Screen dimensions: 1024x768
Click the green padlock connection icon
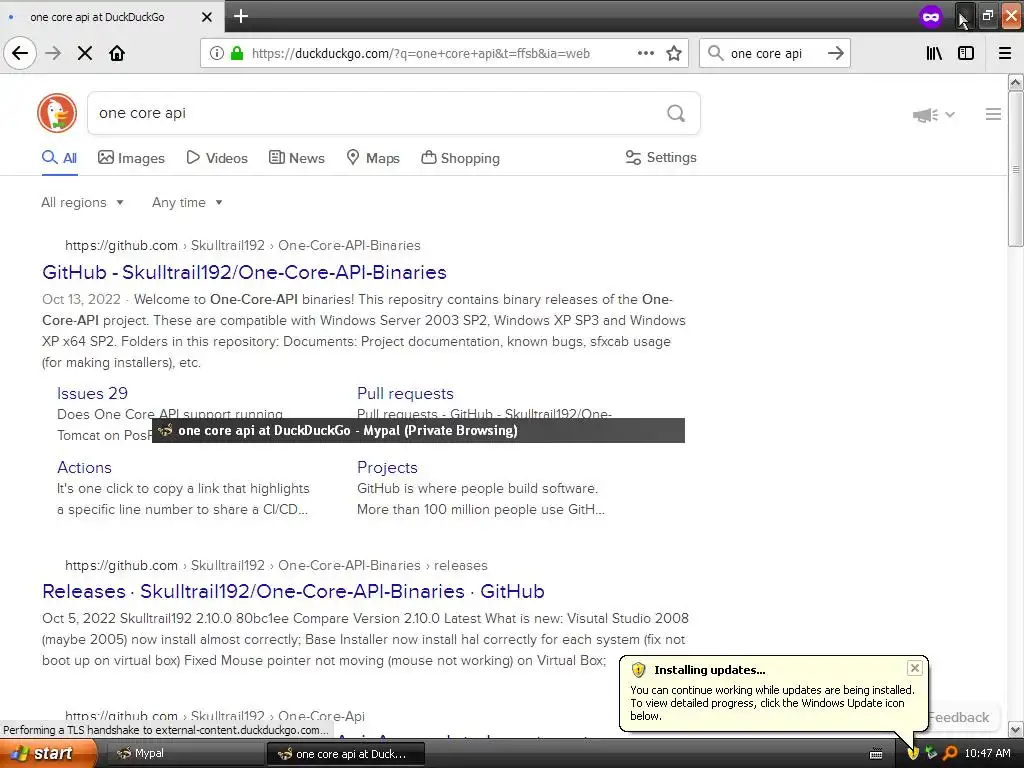click(237, 53)
